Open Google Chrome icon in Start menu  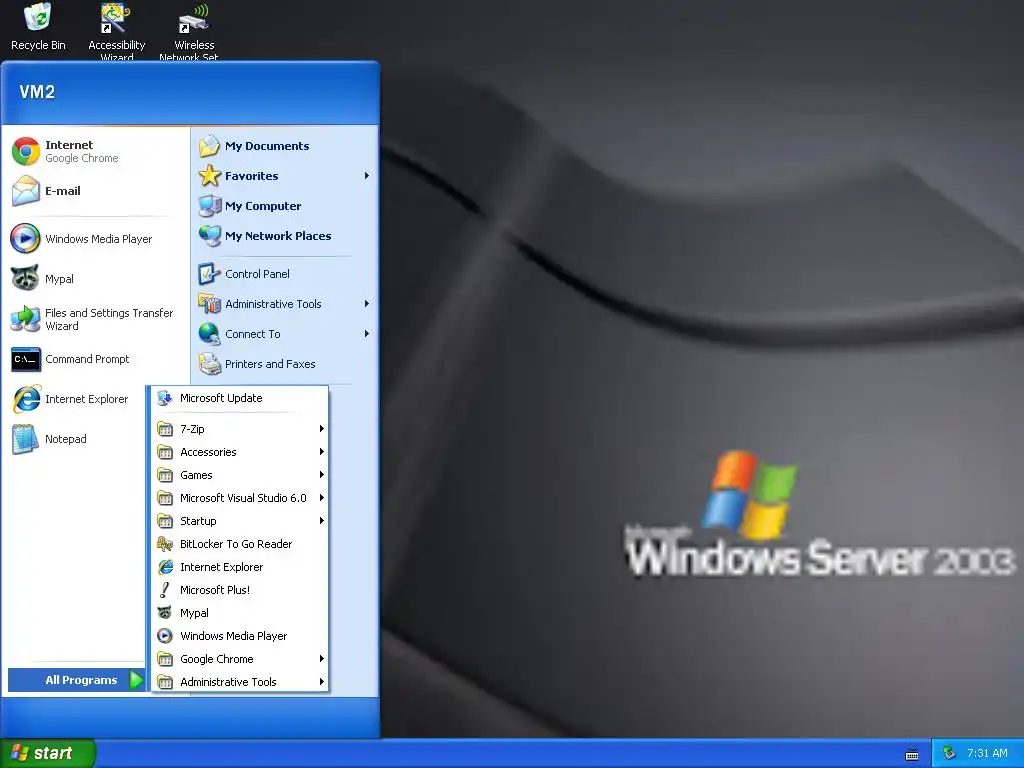(26, 152)
